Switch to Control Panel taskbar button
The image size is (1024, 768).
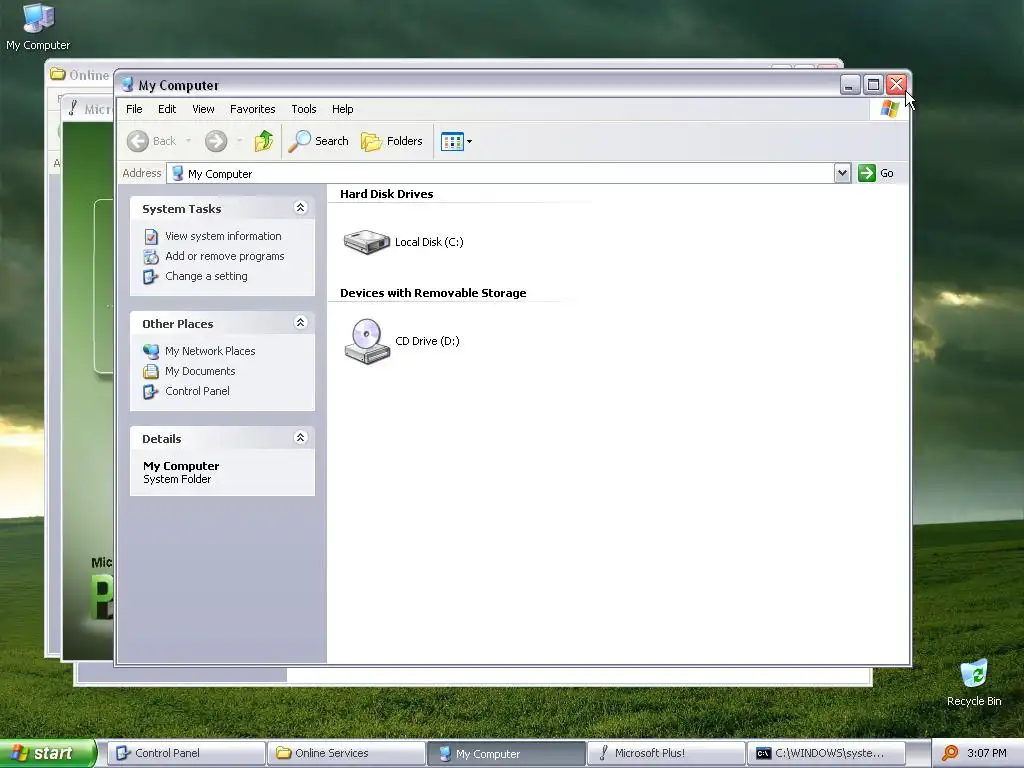[x=186, y=753]
